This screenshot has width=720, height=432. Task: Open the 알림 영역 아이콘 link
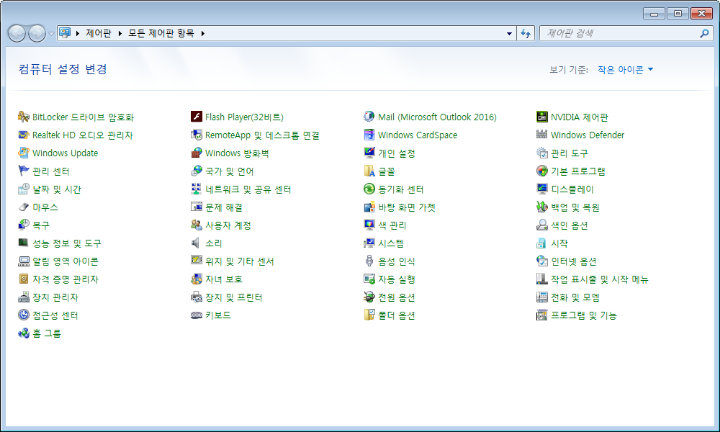[x=65, y=261]
